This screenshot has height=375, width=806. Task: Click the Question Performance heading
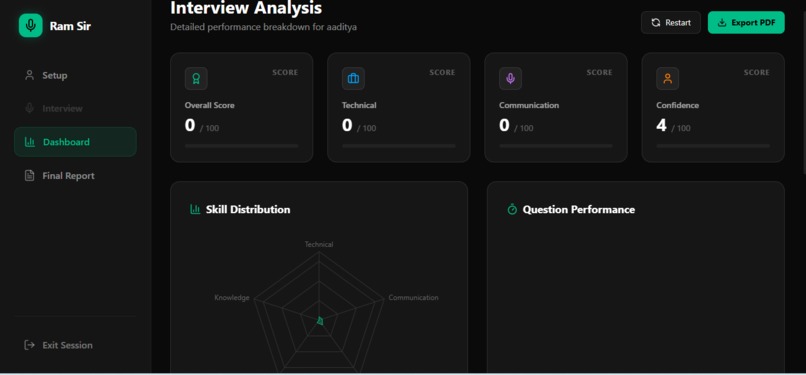click(x=579, y=210)
